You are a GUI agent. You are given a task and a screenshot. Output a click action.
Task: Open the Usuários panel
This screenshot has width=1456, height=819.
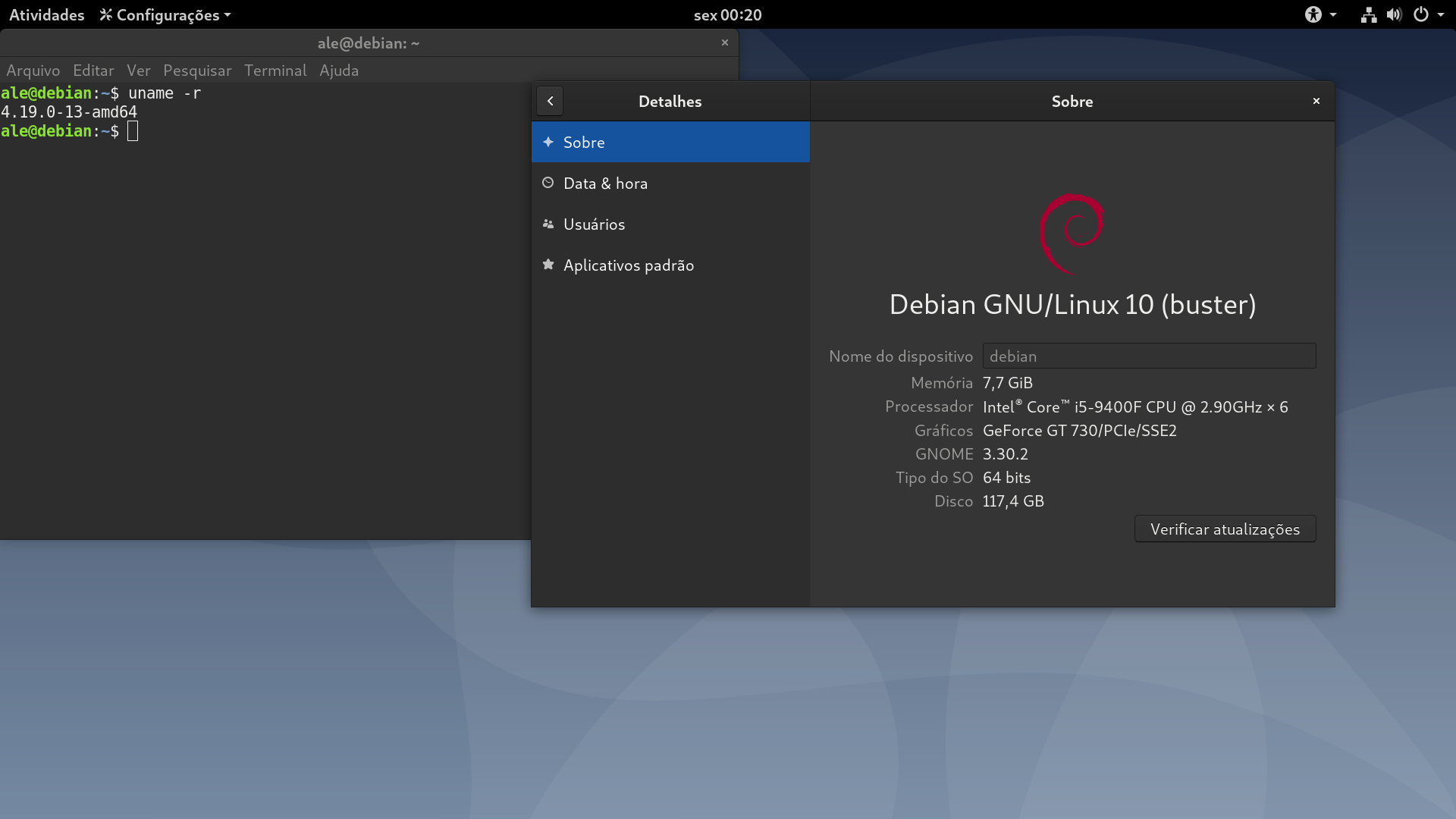coord(670,224)
